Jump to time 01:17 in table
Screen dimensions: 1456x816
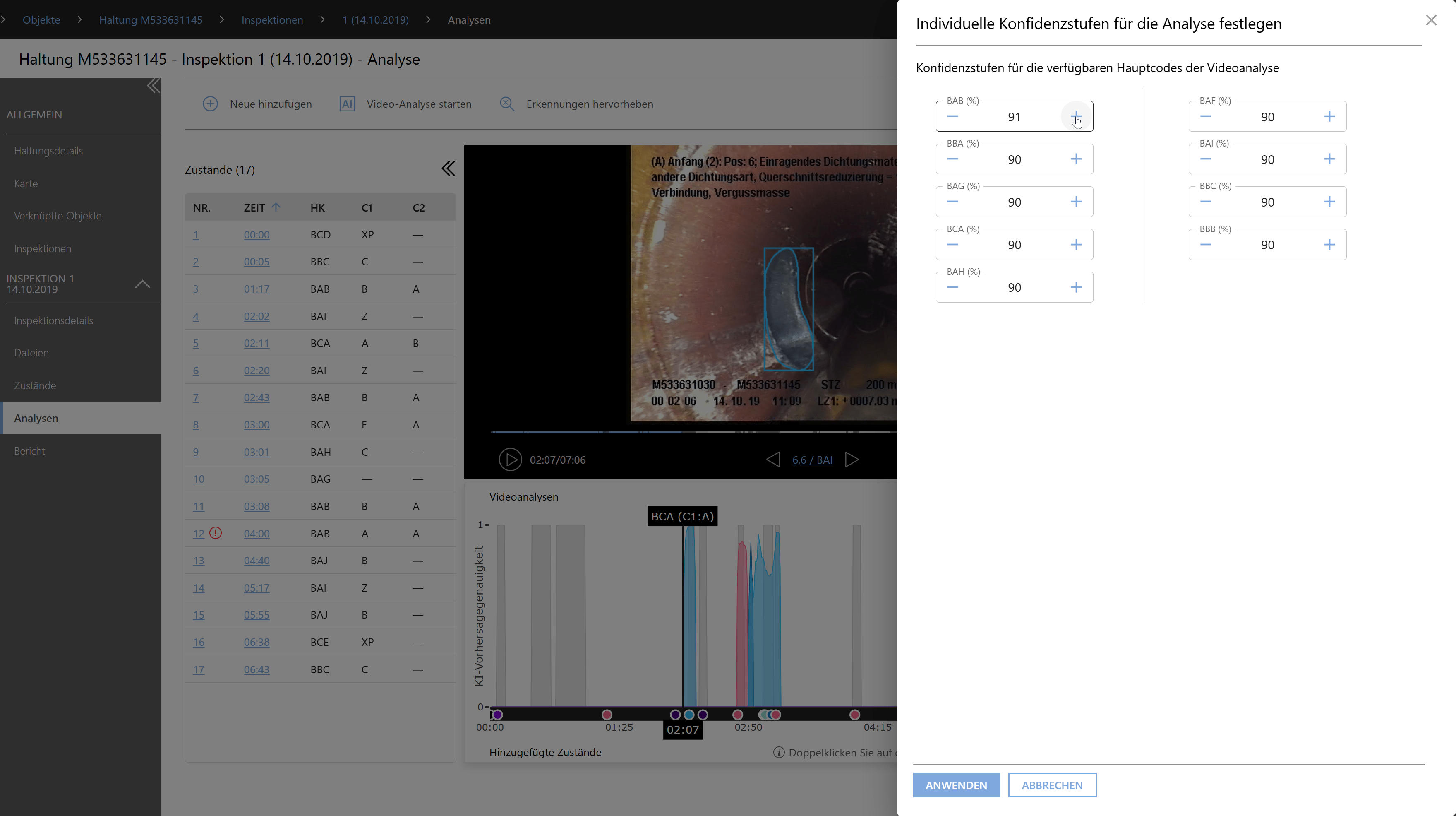[257, 289]
